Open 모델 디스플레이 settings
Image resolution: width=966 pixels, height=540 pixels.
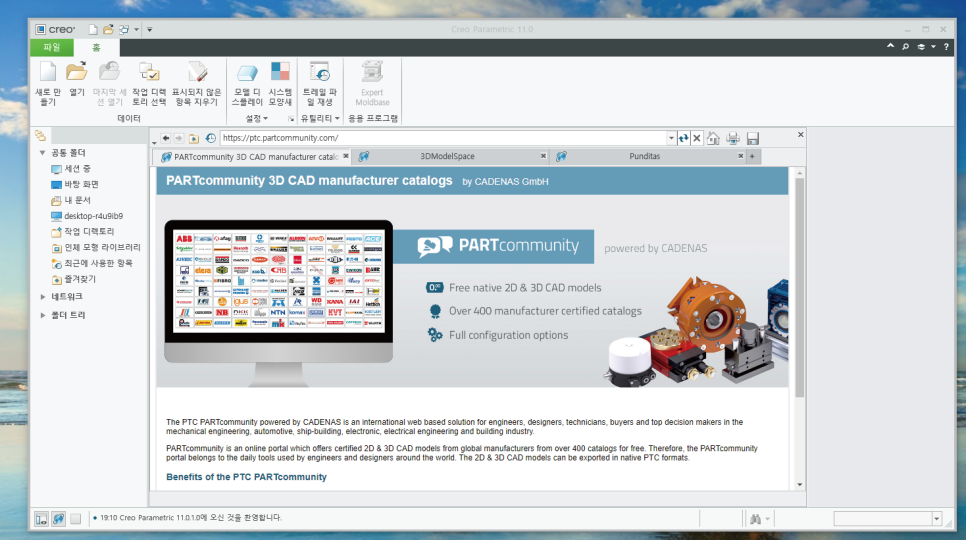(x=247, y=84)
